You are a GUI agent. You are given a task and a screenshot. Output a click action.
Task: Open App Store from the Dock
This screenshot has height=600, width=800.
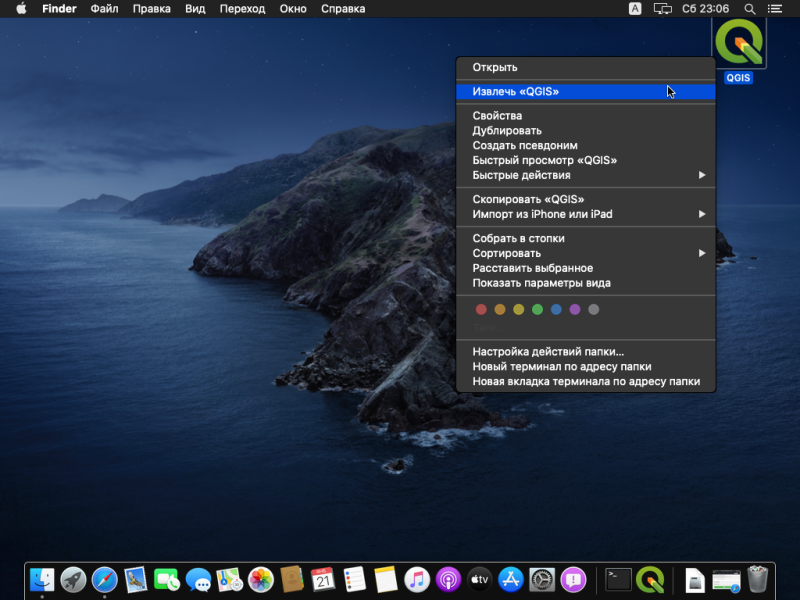point(511,580)
